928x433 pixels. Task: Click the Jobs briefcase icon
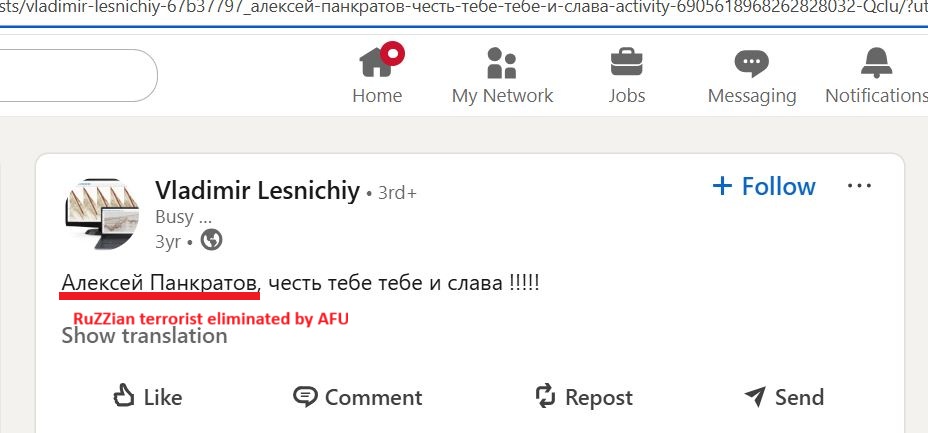click(x=627, y=62)
